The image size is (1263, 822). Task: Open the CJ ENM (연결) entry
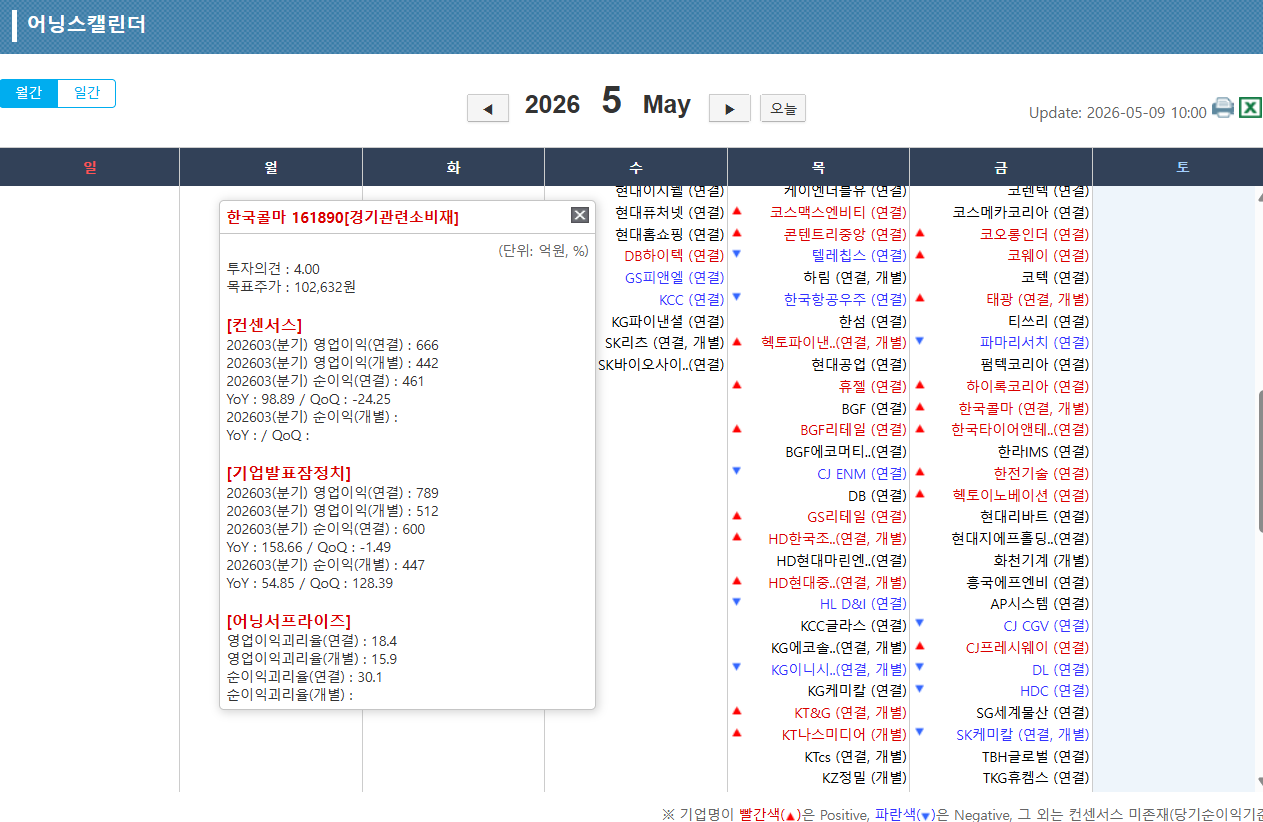[862, 473]
